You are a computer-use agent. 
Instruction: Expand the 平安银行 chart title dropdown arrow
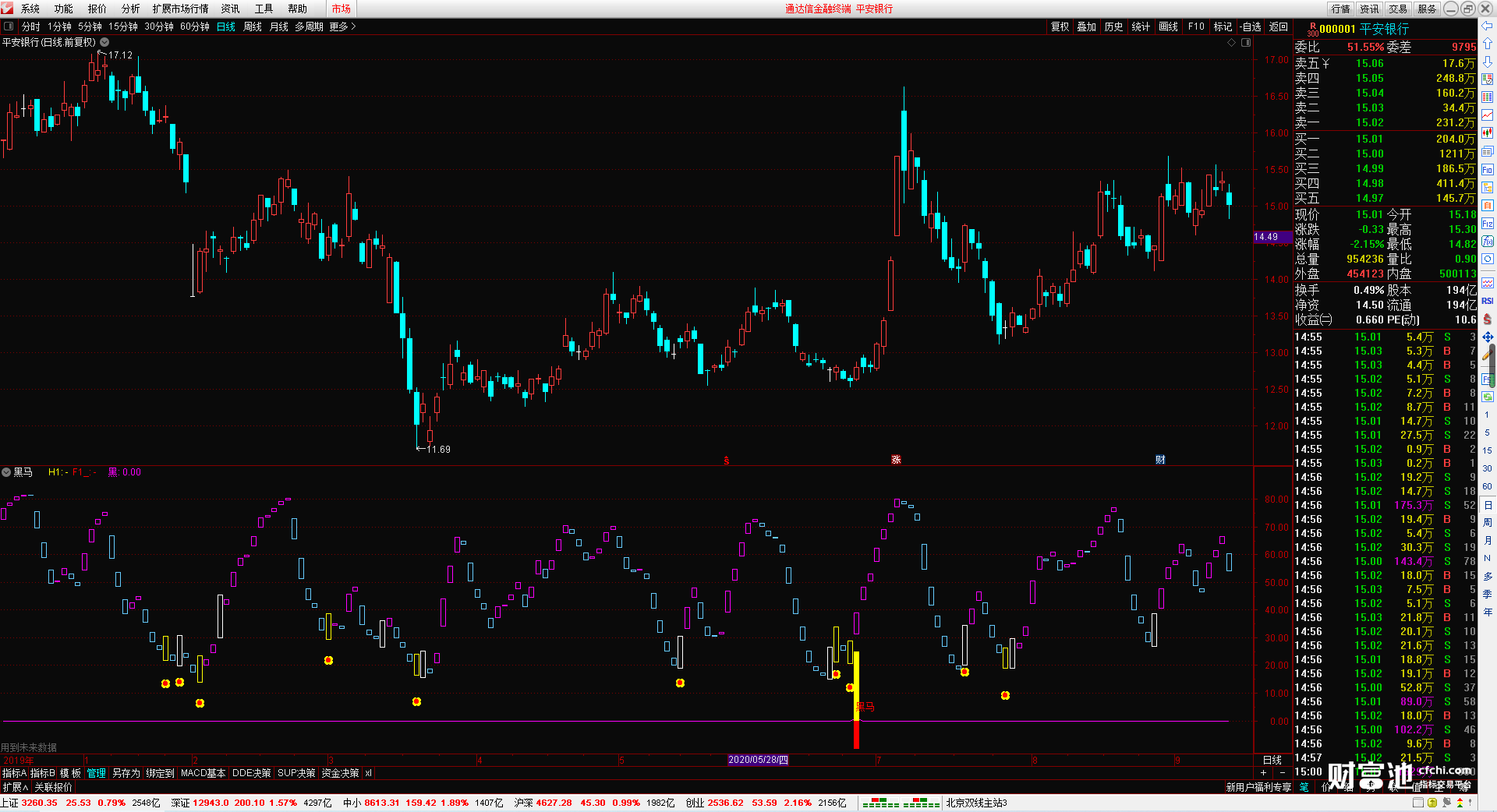point(104,42)
